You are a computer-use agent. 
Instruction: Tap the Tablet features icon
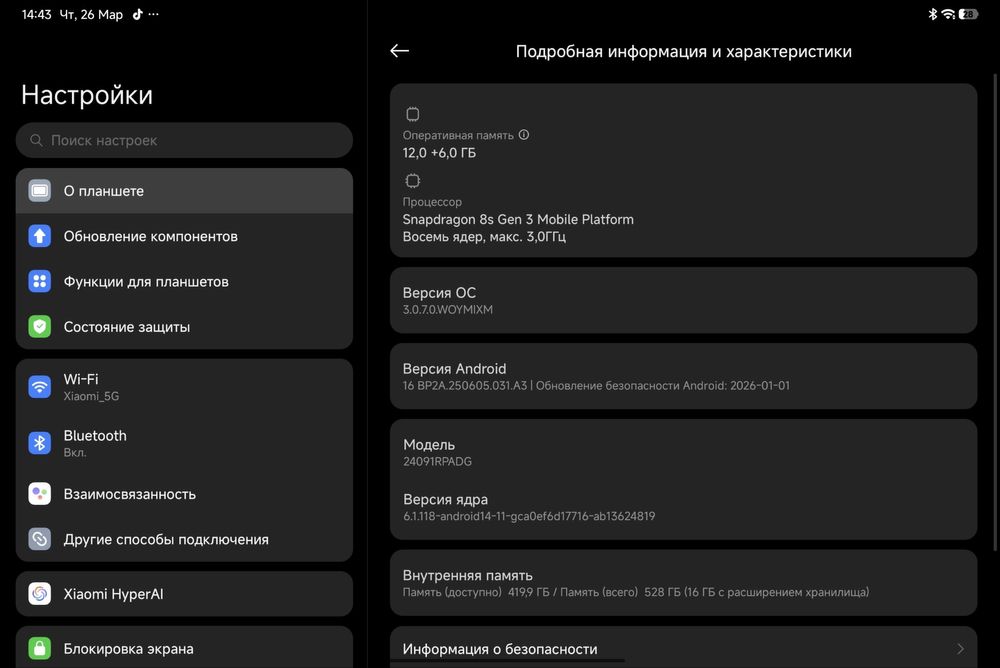coord(40,282)
